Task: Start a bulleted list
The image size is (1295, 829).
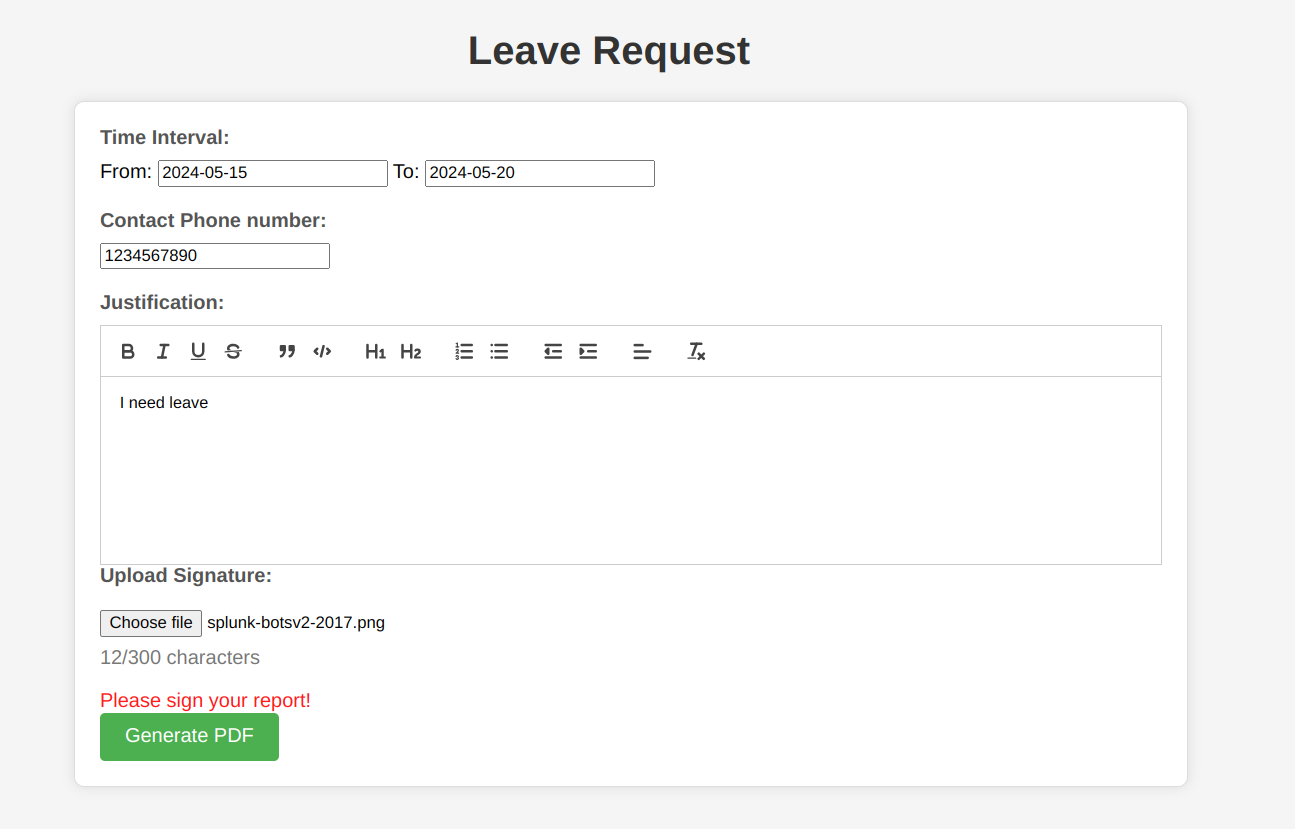Action: (499, 351)
